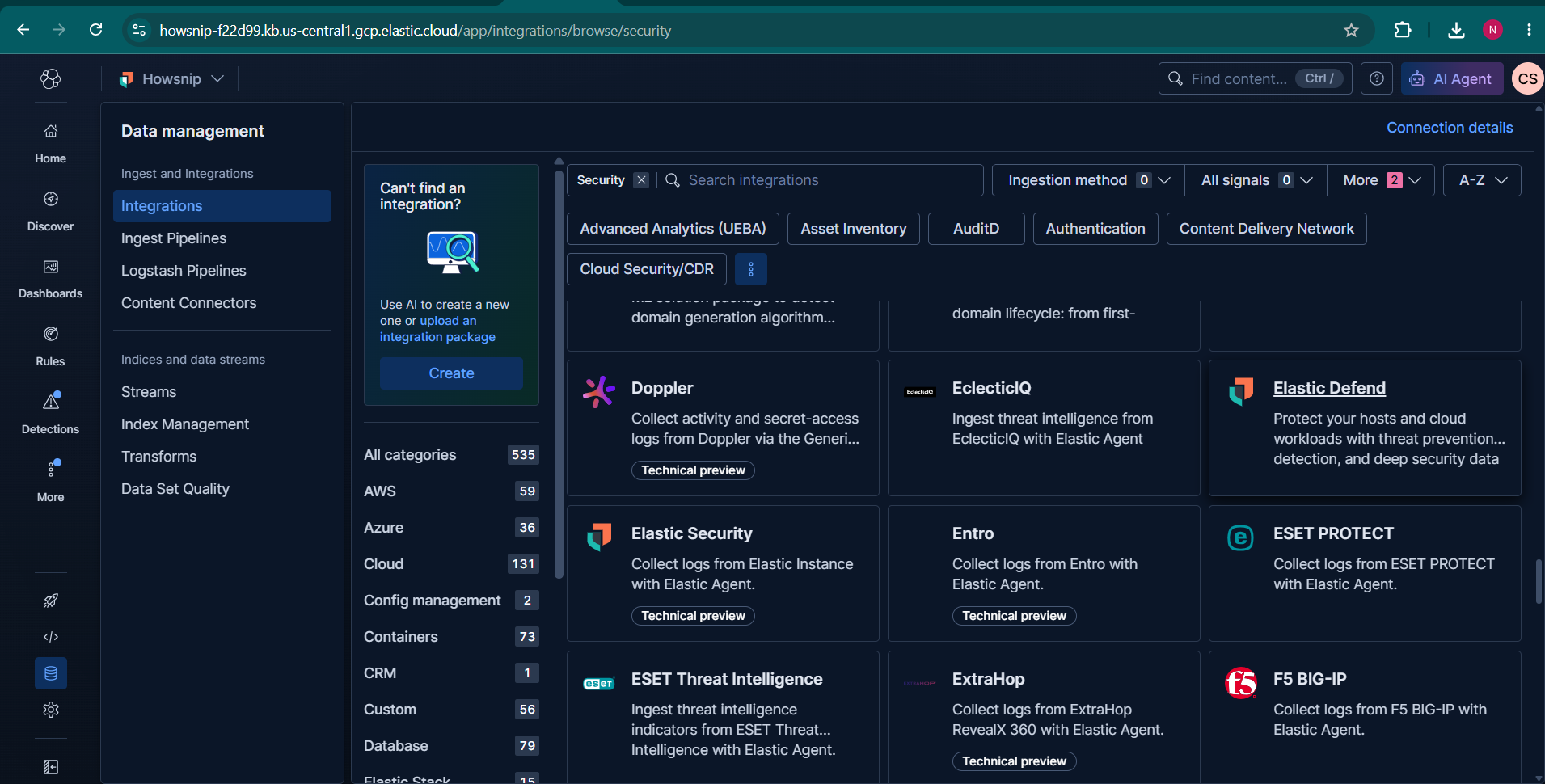Filter by Asset Inventory subcategory
This screenshot has height=784, width=1545.
854,229
